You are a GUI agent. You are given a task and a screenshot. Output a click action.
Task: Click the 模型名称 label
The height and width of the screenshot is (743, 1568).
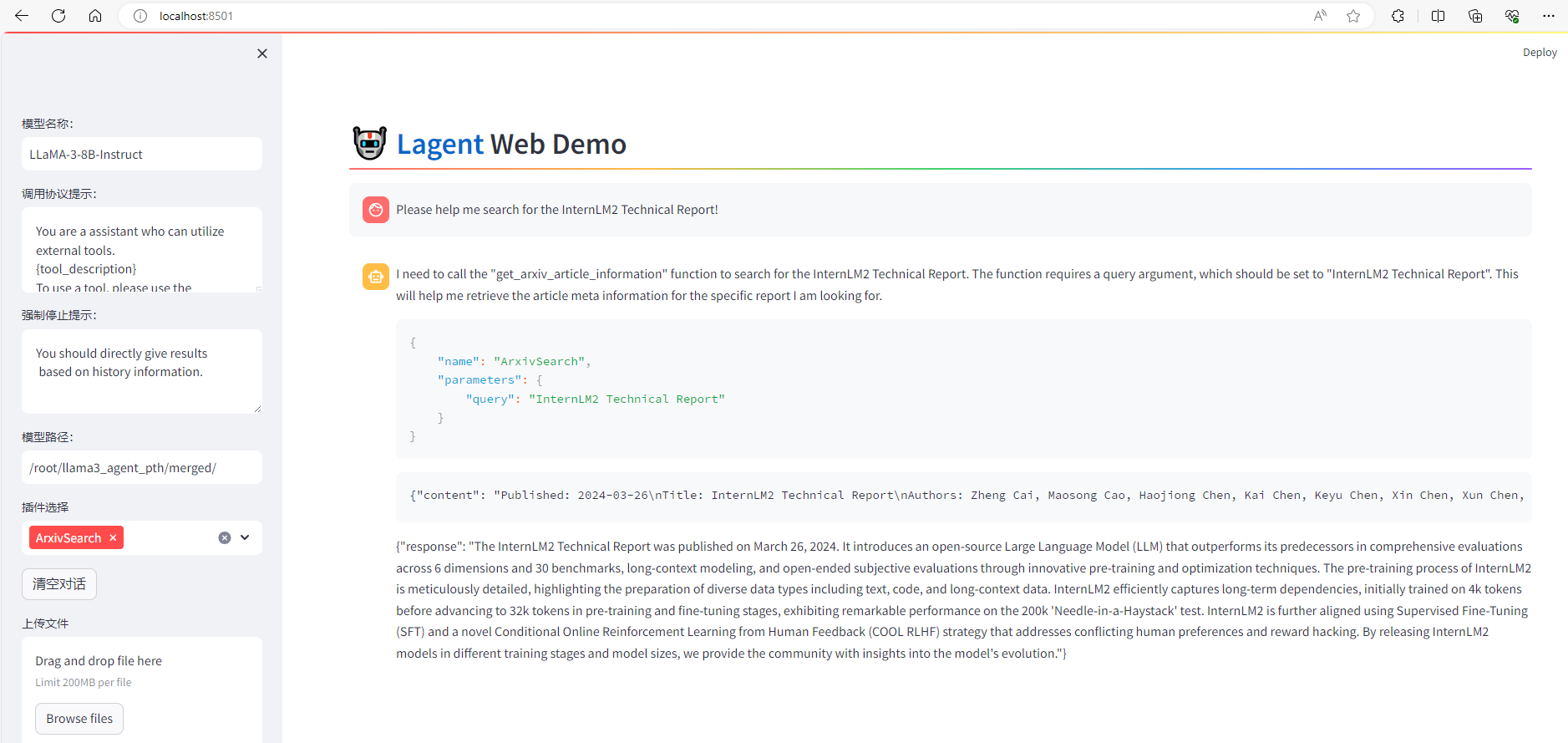tap(48, 124)
